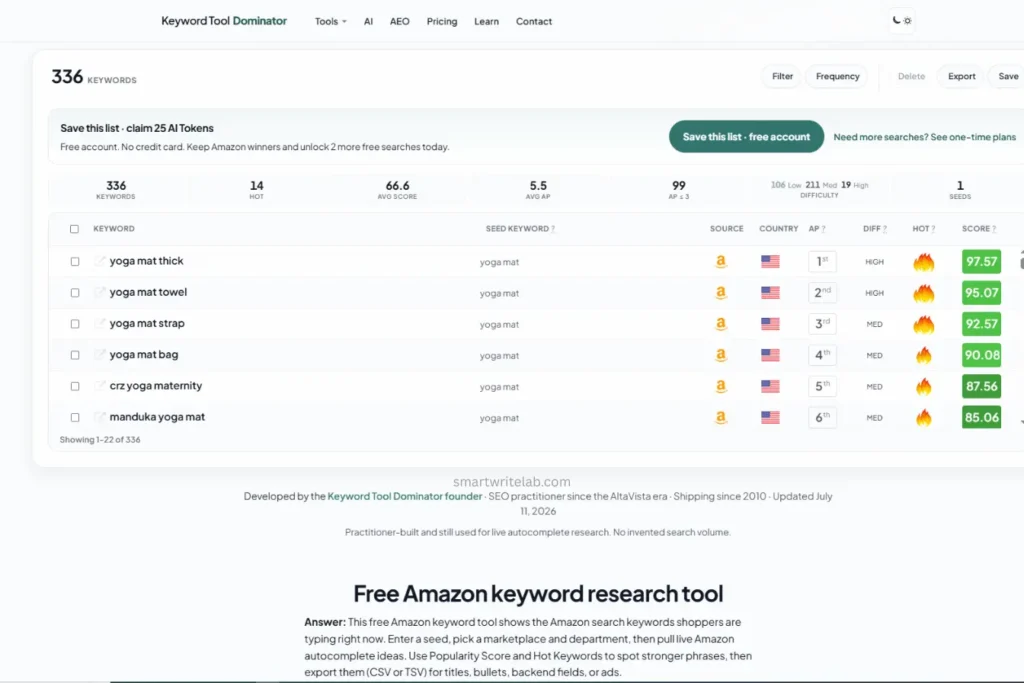Click the AP rank 1st box
Screen dimensions: 1024x683
(822, 262)
